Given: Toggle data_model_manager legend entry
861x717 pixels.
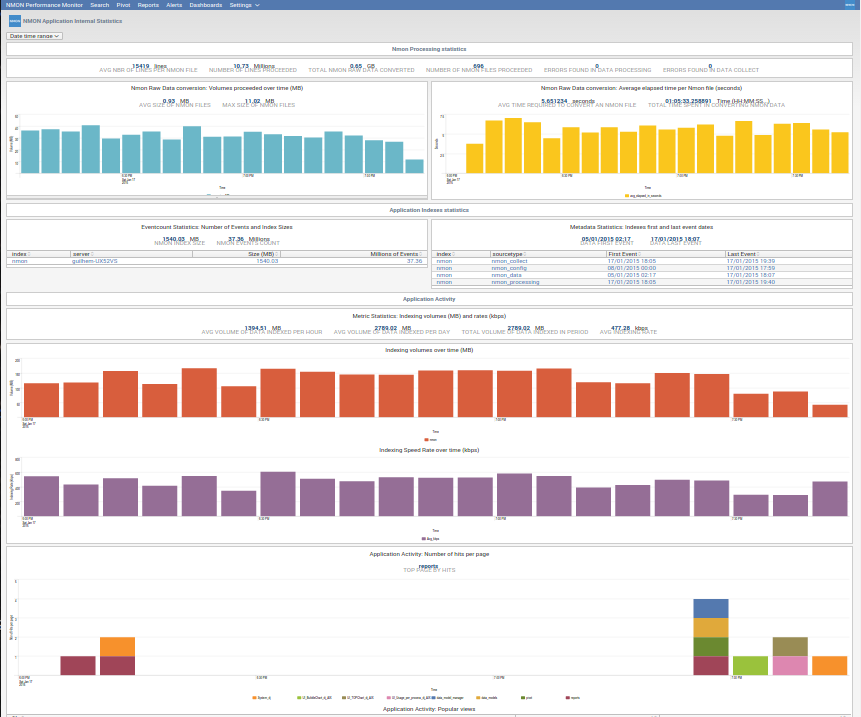Looking at the screenshot, I should [x=448, y=698].
